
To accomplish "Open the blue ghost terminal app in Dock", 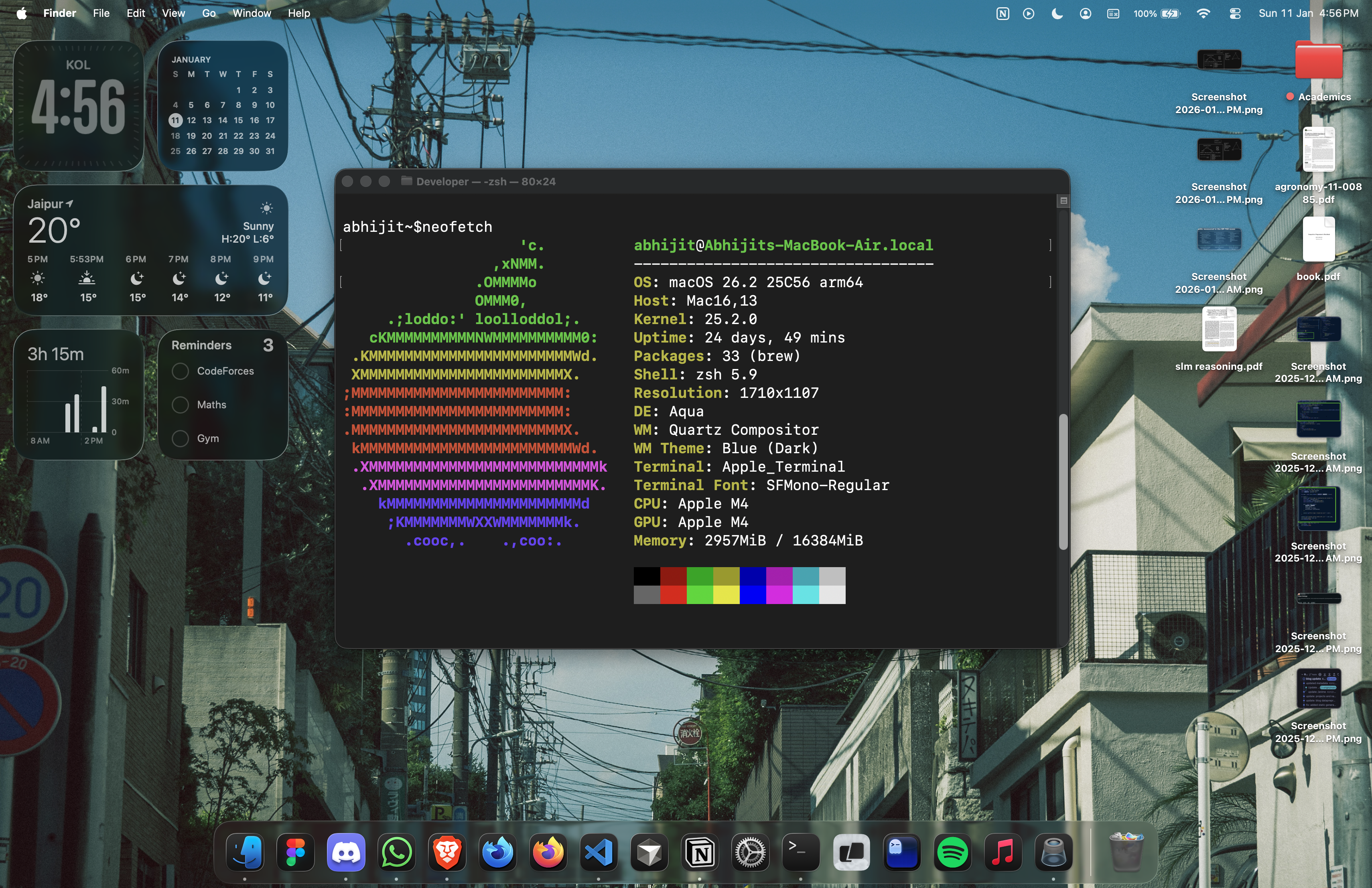I will [x=901, y=852].
